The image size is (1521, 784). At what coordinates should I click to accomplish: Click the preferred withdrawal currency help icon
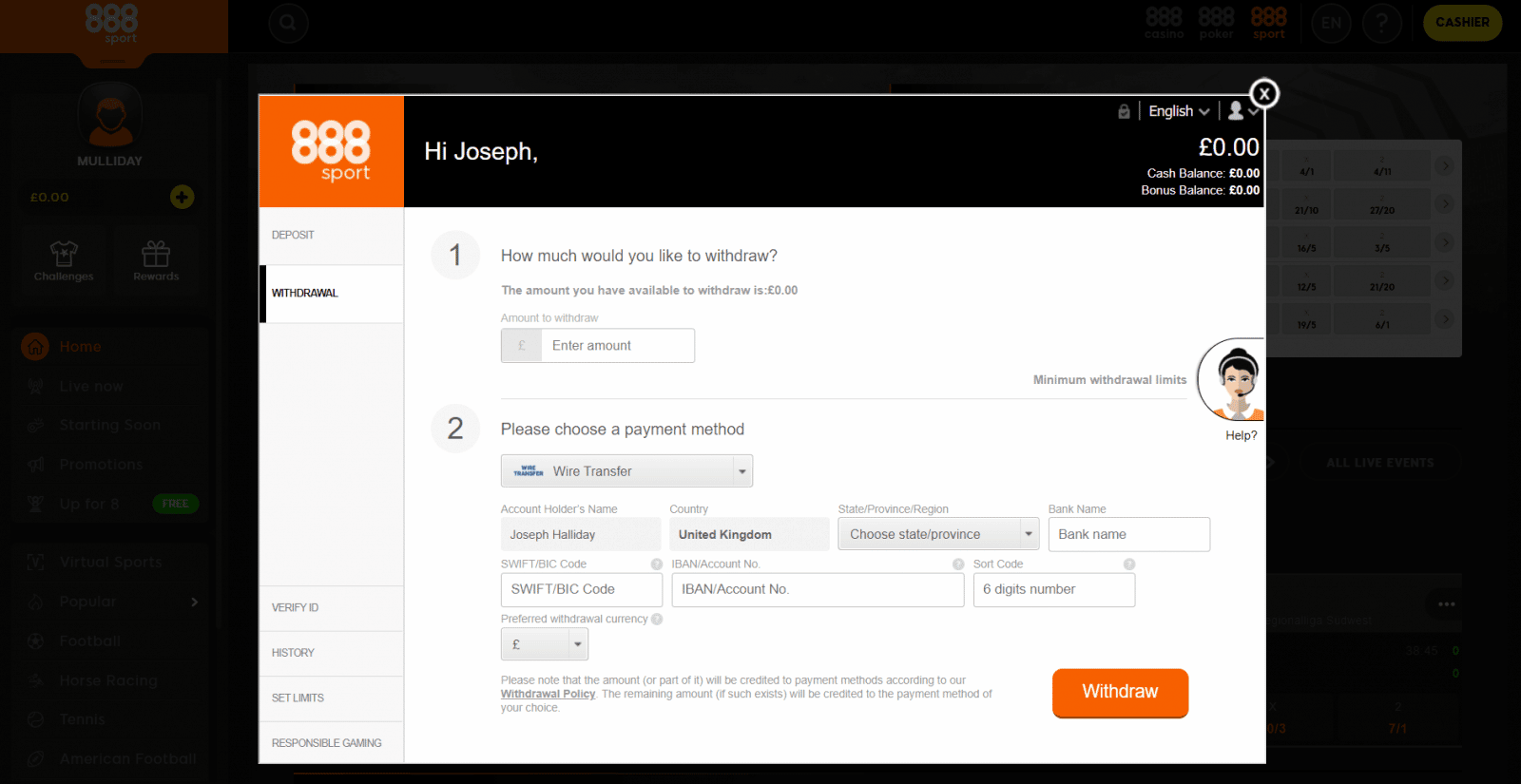click(x=657, y=620)
